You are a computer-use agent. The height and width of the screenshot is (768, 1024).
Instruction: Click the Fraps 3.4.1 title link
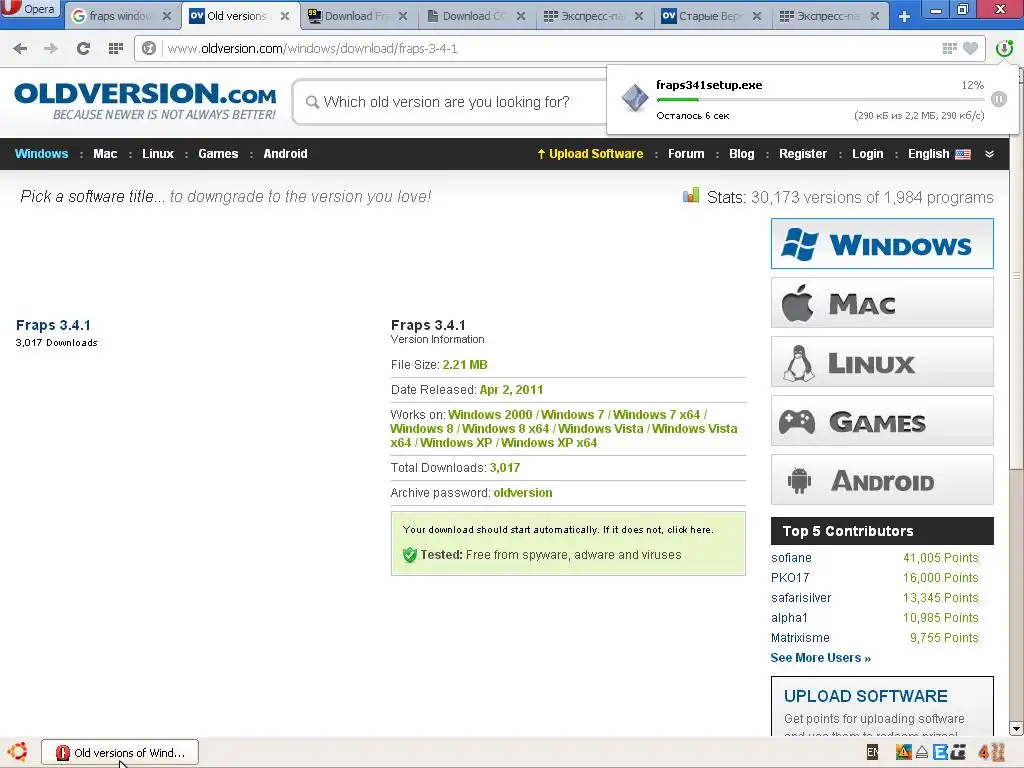[54, 325]
